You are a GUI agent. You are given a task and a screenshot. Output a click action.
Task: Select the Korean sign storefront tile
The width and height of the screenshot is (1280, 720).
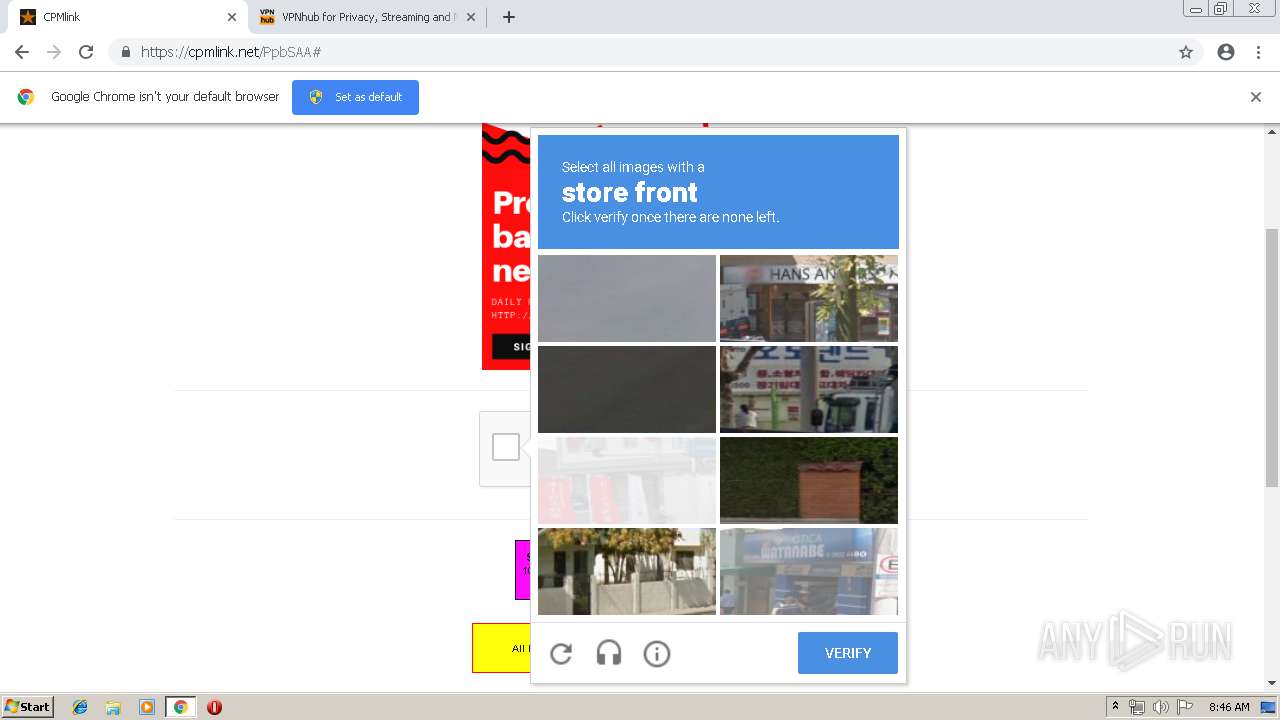(x=809, y=389)
